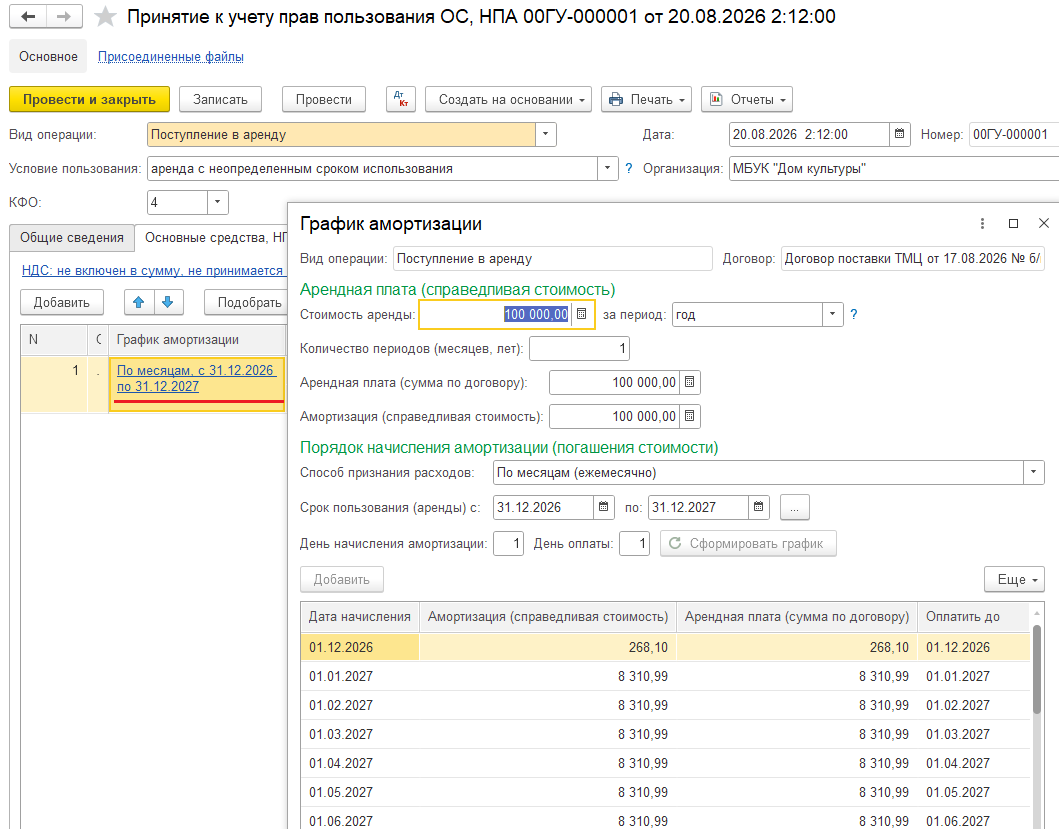Image resolution: width=1059 pixels, height=829 pixels.
Task: Open the Дт/Кт accounting entries icon
Action: tap(401, 99)
